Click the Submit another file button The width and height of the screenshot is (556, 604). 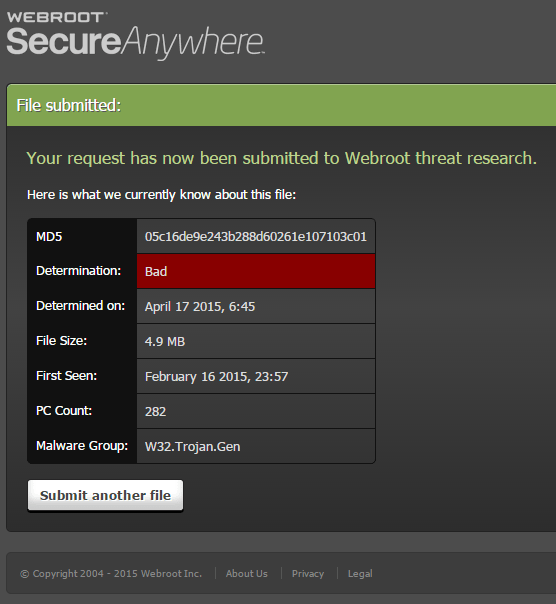(105, 495)
